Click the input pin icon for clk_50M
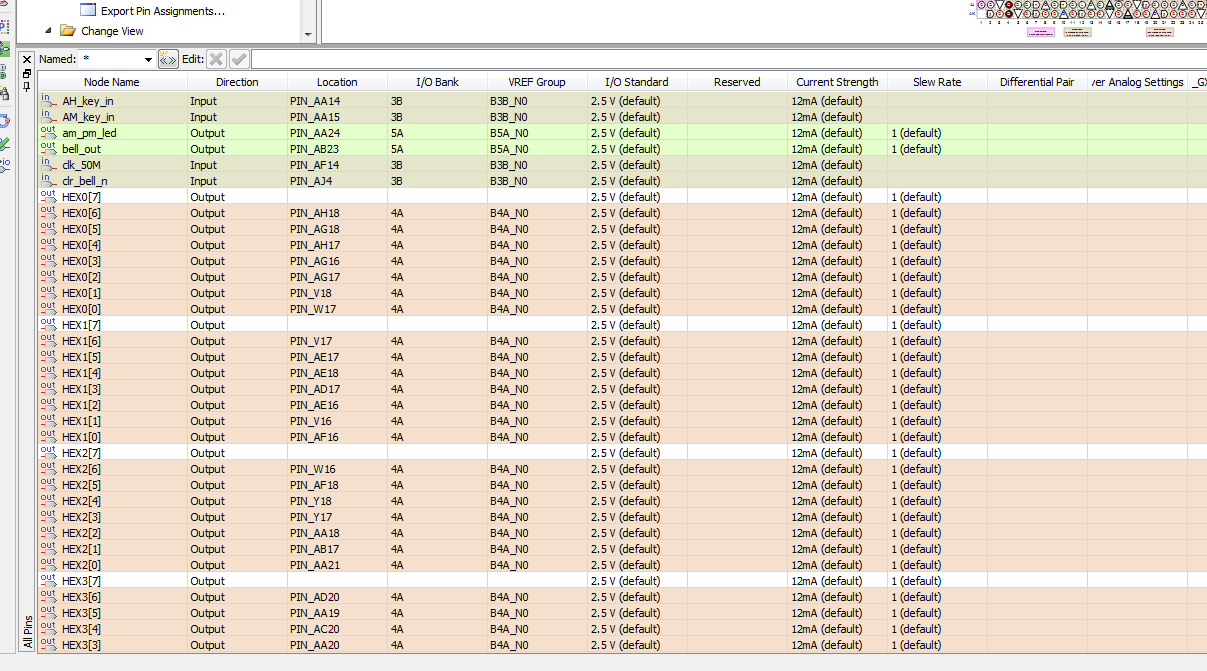1207x671 pixels. (48, 165)
